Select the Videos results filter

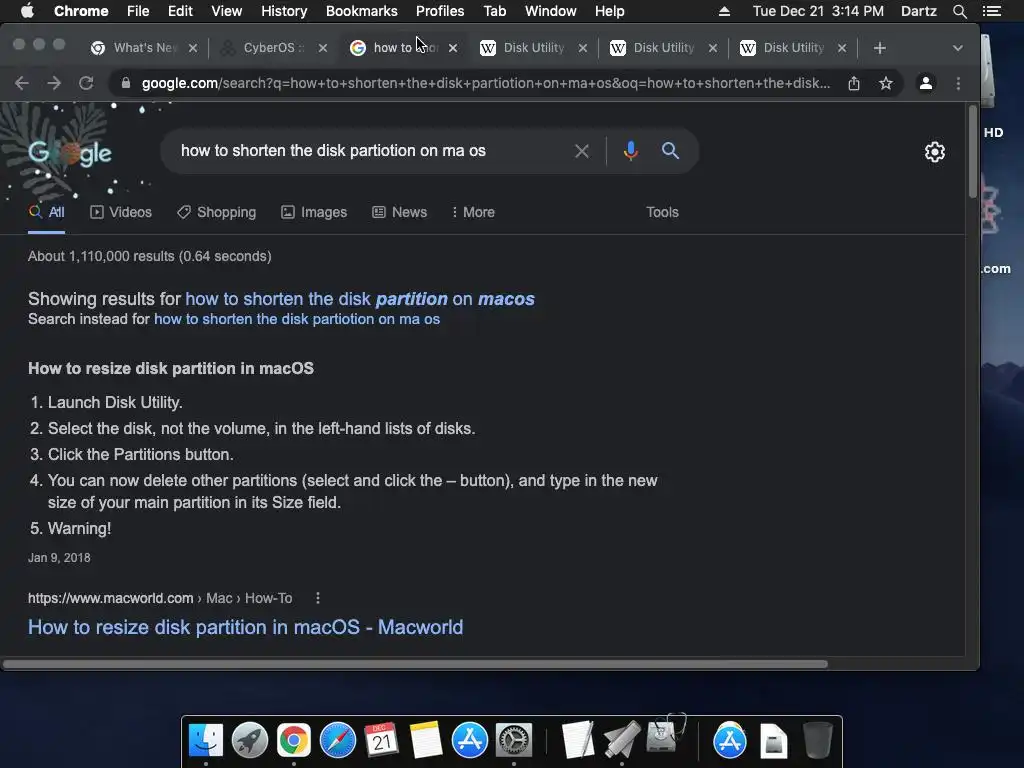(x=121, y=212)
